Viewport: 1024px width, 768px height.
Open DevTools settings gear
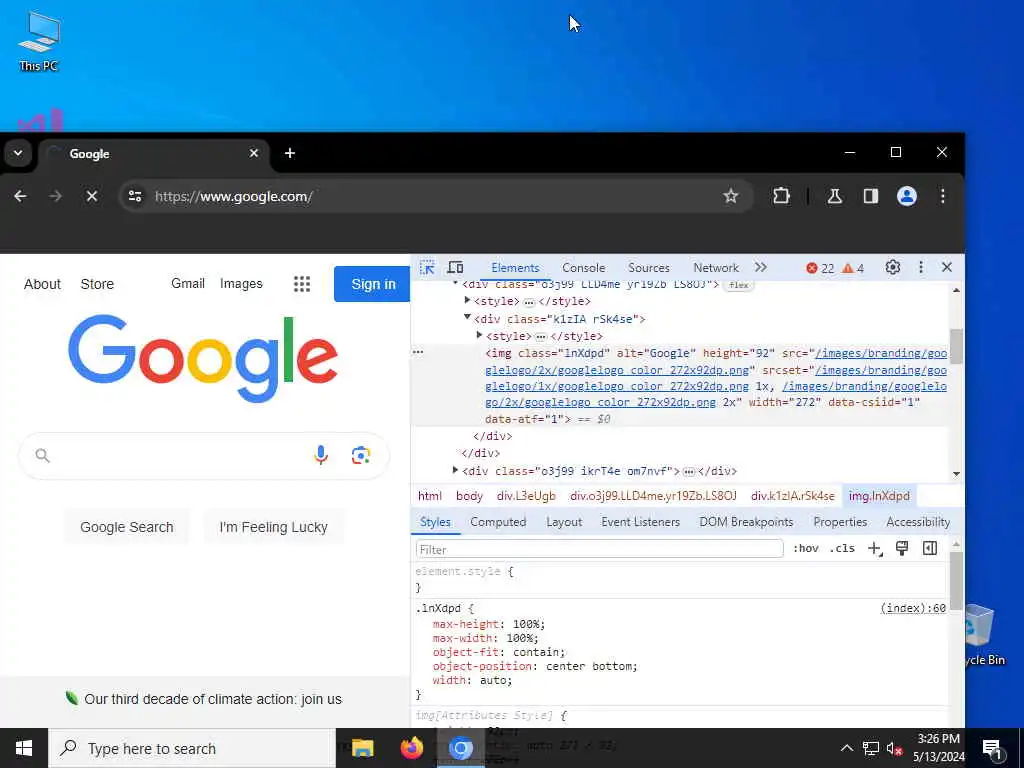tap(893, 267)
